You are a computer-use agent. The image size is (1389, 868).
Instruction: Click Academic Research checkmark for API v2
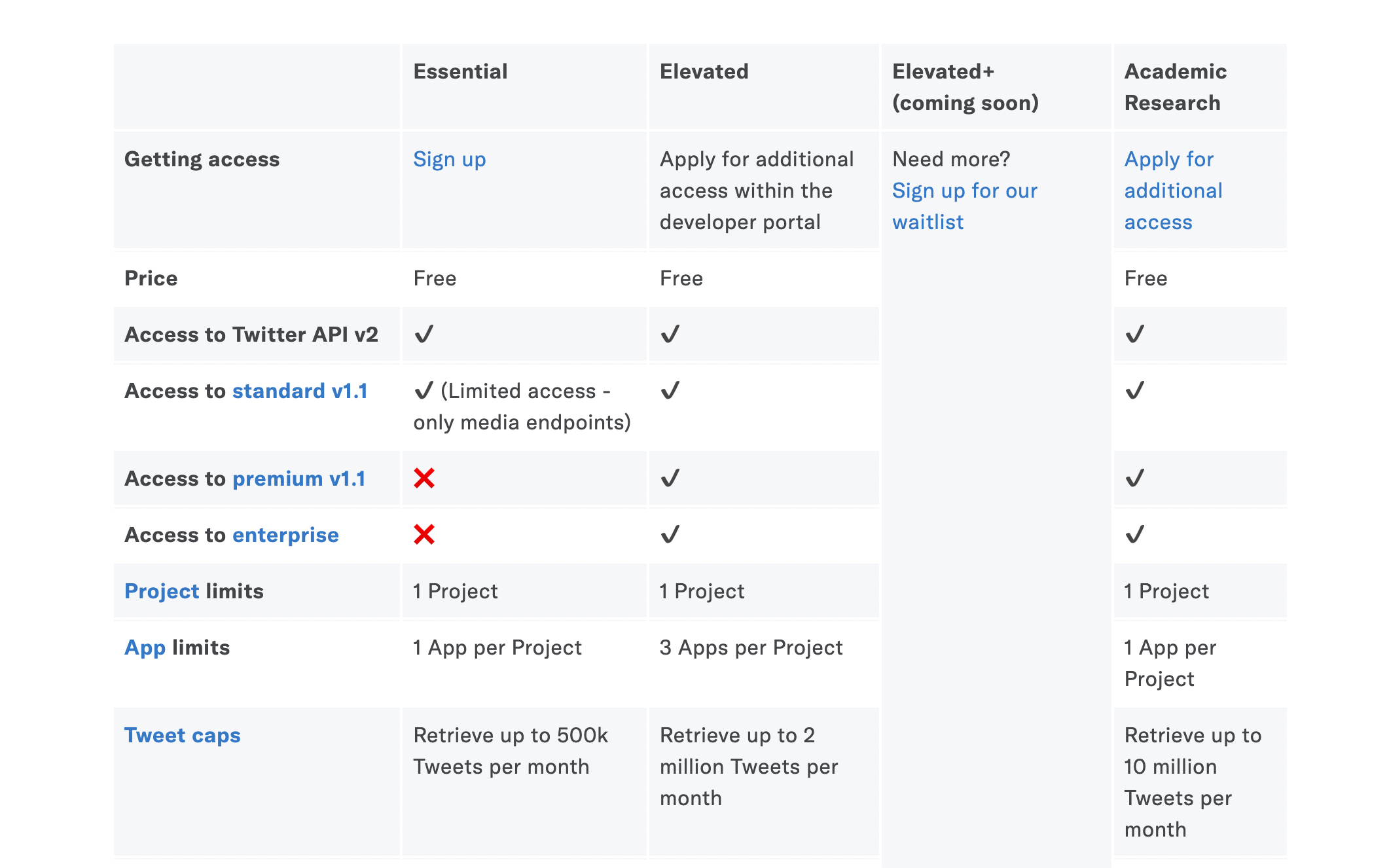1135,335
